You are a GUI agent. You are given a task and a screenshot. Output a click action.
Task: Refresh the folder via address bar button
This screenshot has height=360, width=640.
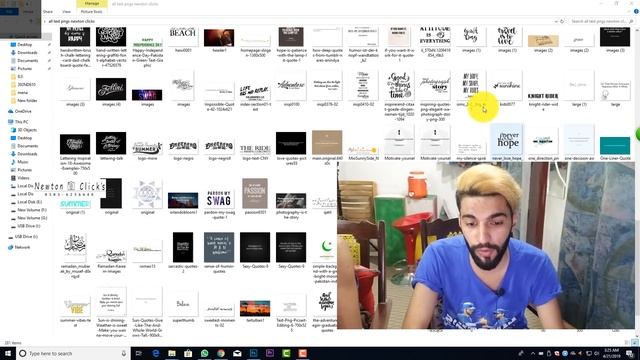(x=562, y=21)
